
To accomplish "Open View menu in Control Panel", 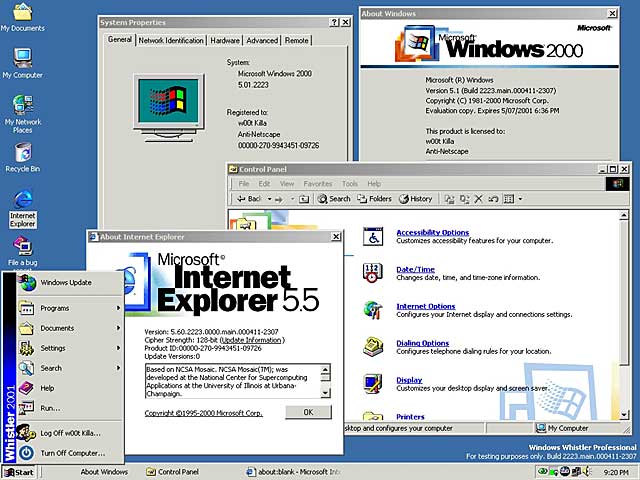I will [287, 184].
